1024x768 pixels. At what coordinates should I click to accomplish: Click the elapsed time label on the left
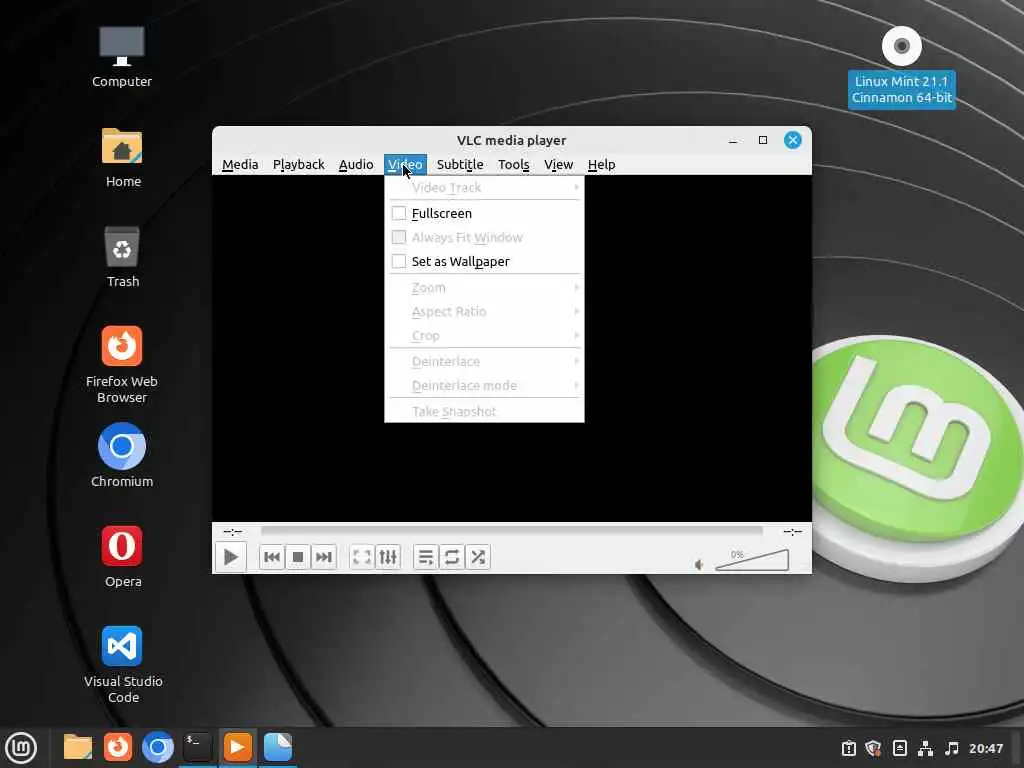point(232,532)
